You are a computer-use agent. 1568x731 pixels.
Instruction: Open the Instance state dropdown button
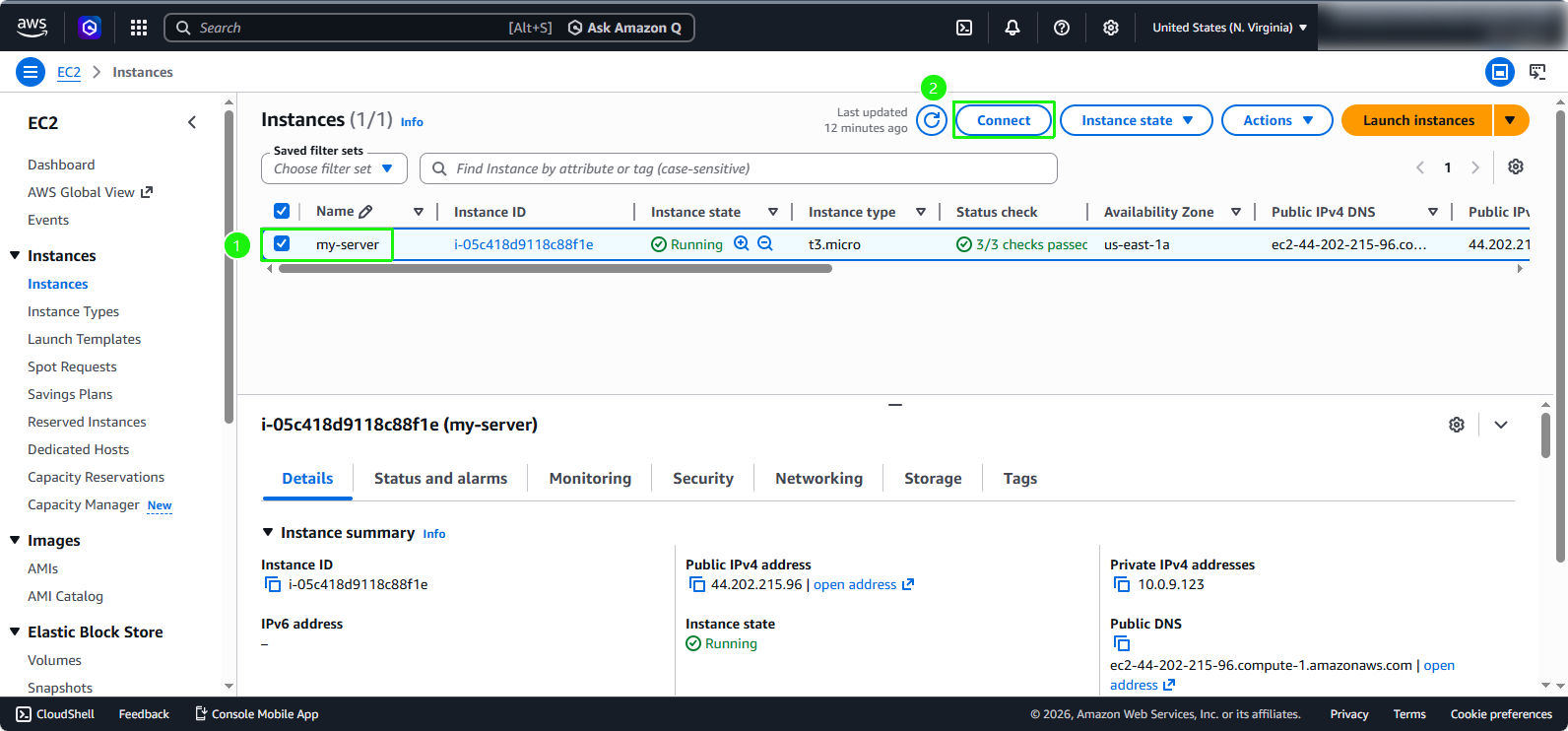pyautogui.click(x=1137, y=120)
